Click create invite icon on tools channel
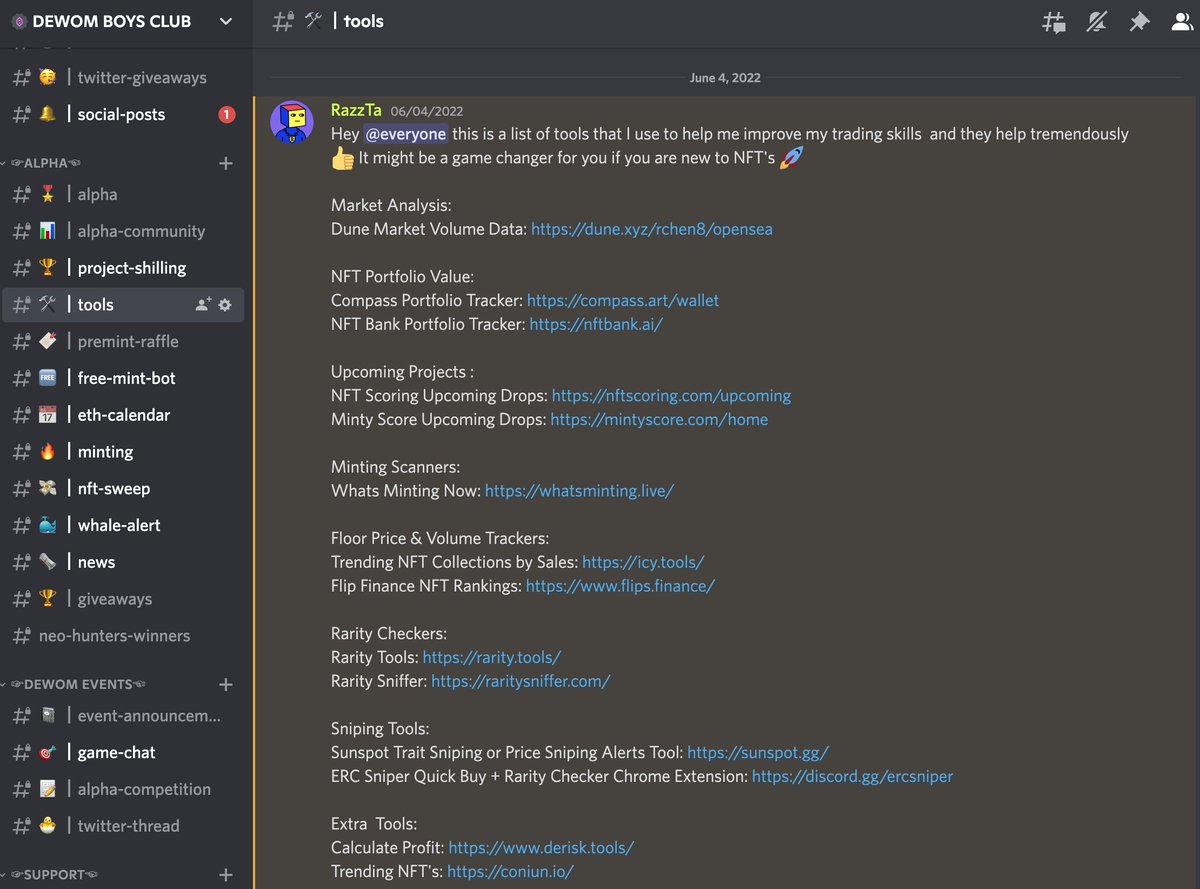 [x=203, y=305]
